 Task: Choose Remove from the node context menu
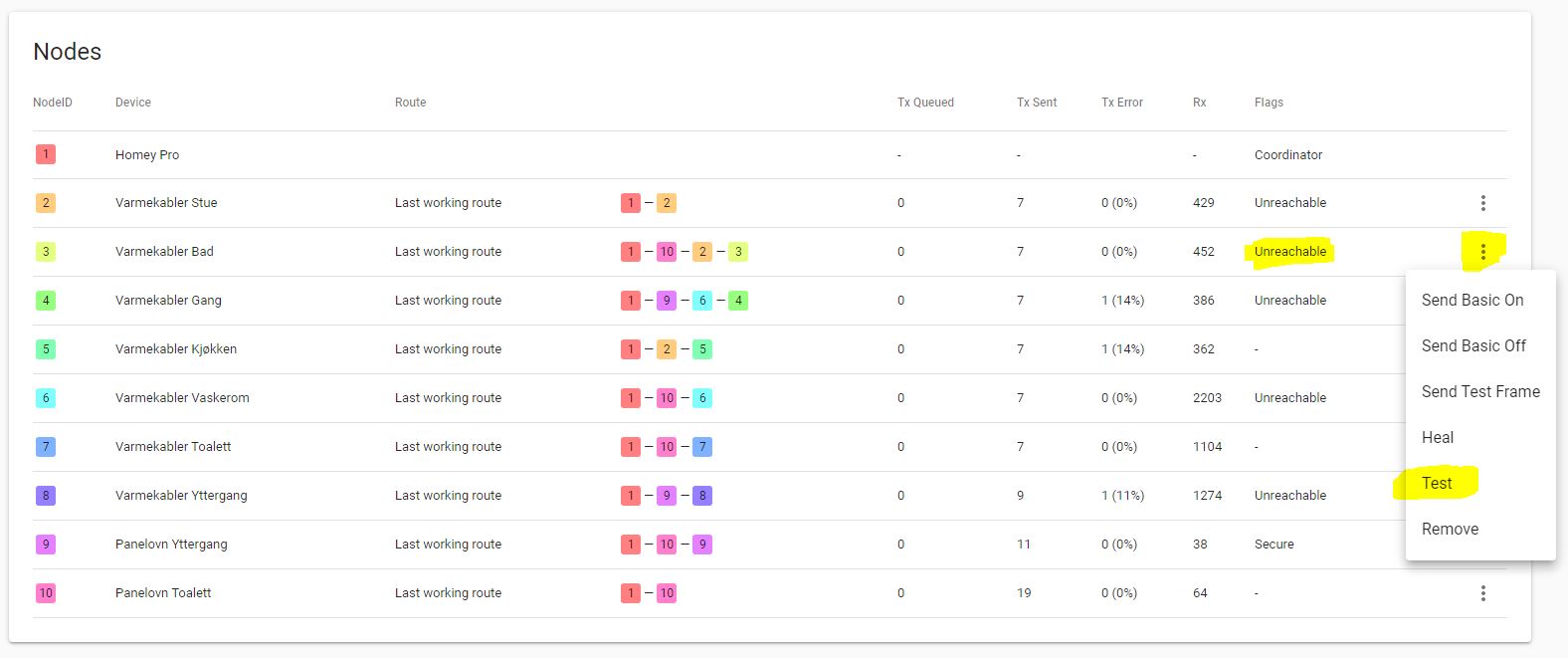point(1450,530)
